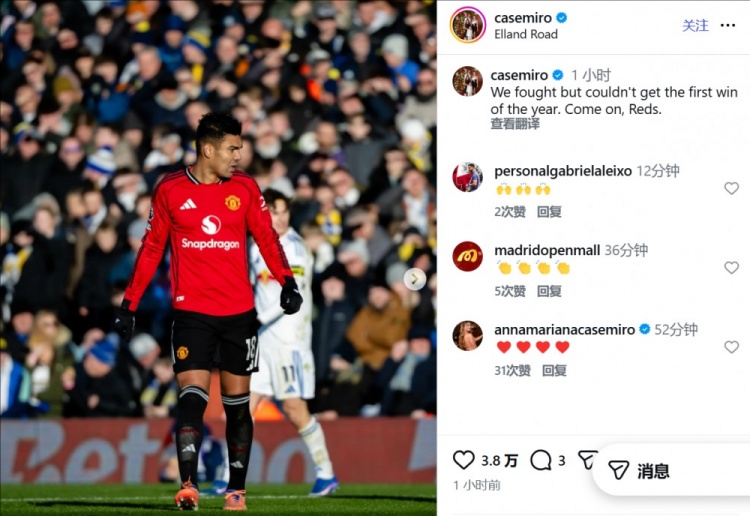Open the Elland Road location link
The height and width of the screenshot is (516, 750).
[x=526, y=34]
